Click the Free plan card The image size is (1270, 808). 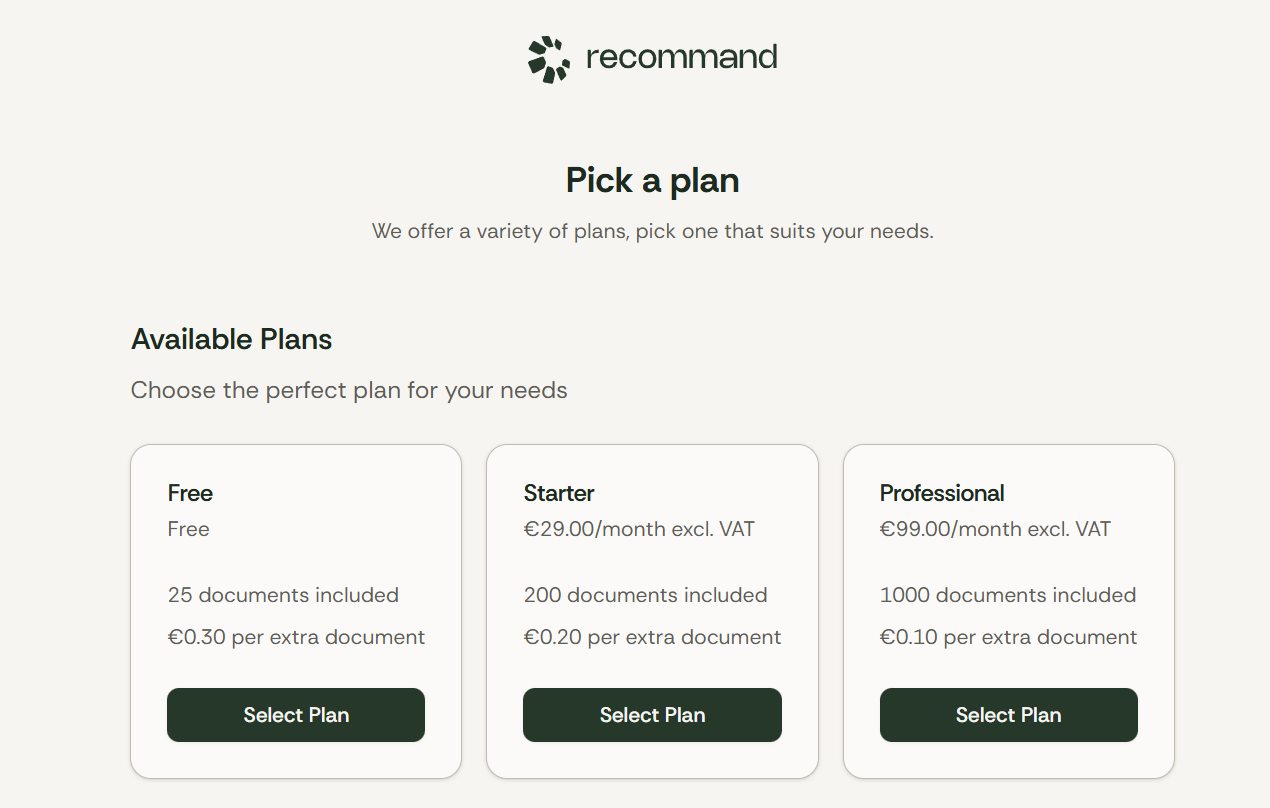295,560
